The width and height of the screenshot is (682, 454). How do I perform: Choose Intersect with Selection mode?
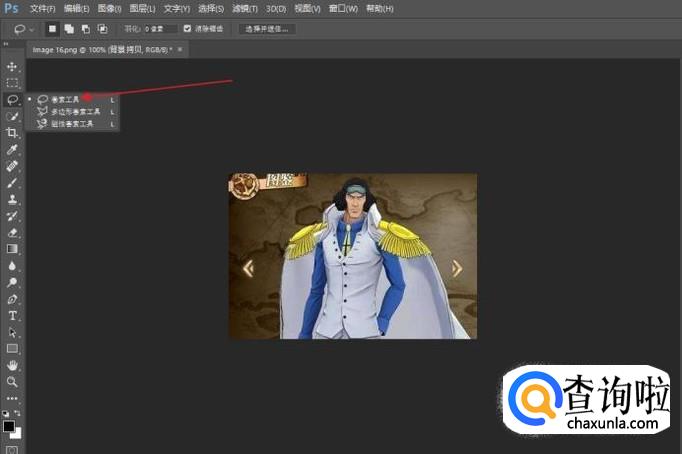[103, 29]
